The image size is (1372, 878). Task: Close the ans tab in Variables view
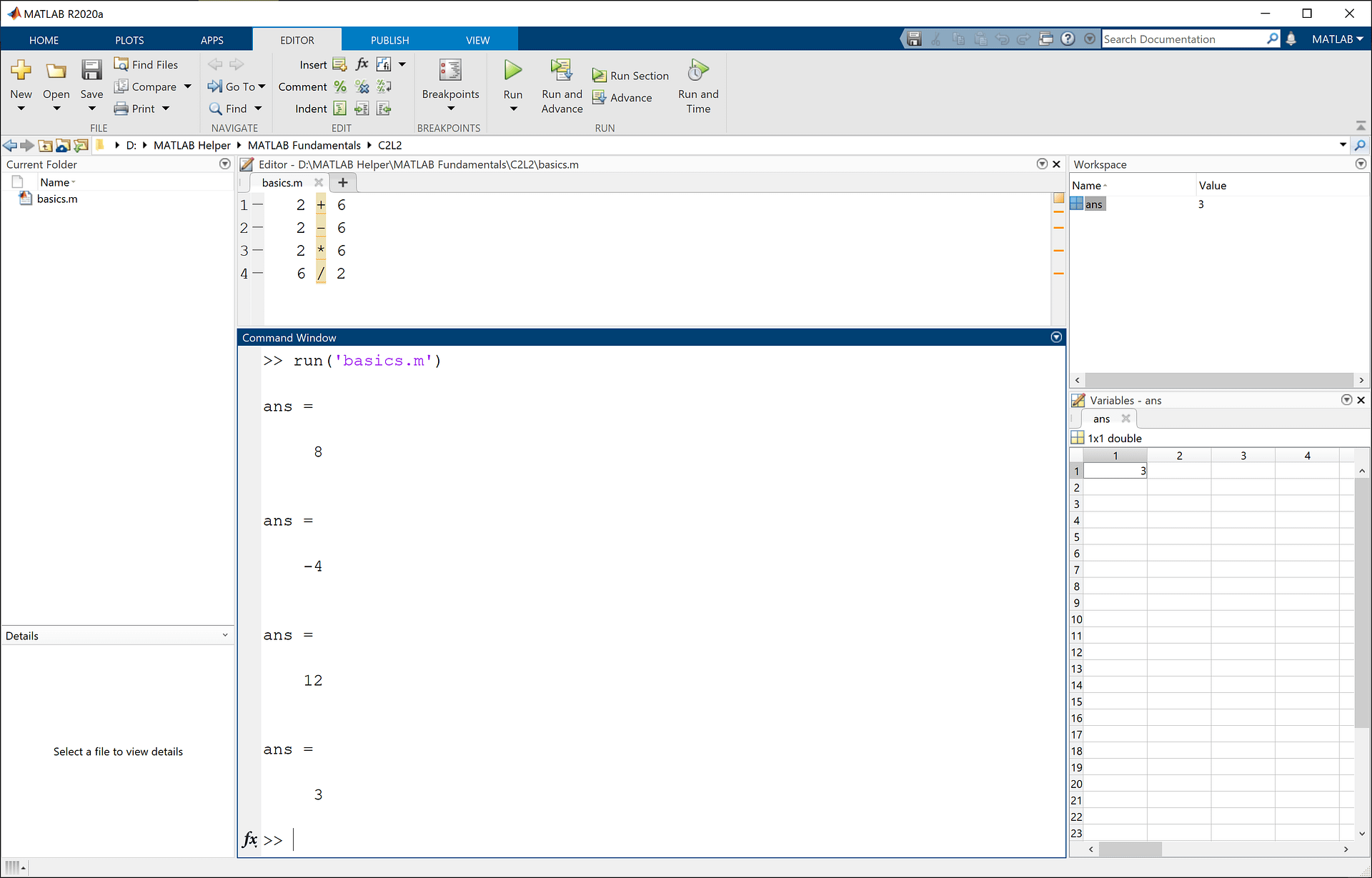coord(1126,419)
